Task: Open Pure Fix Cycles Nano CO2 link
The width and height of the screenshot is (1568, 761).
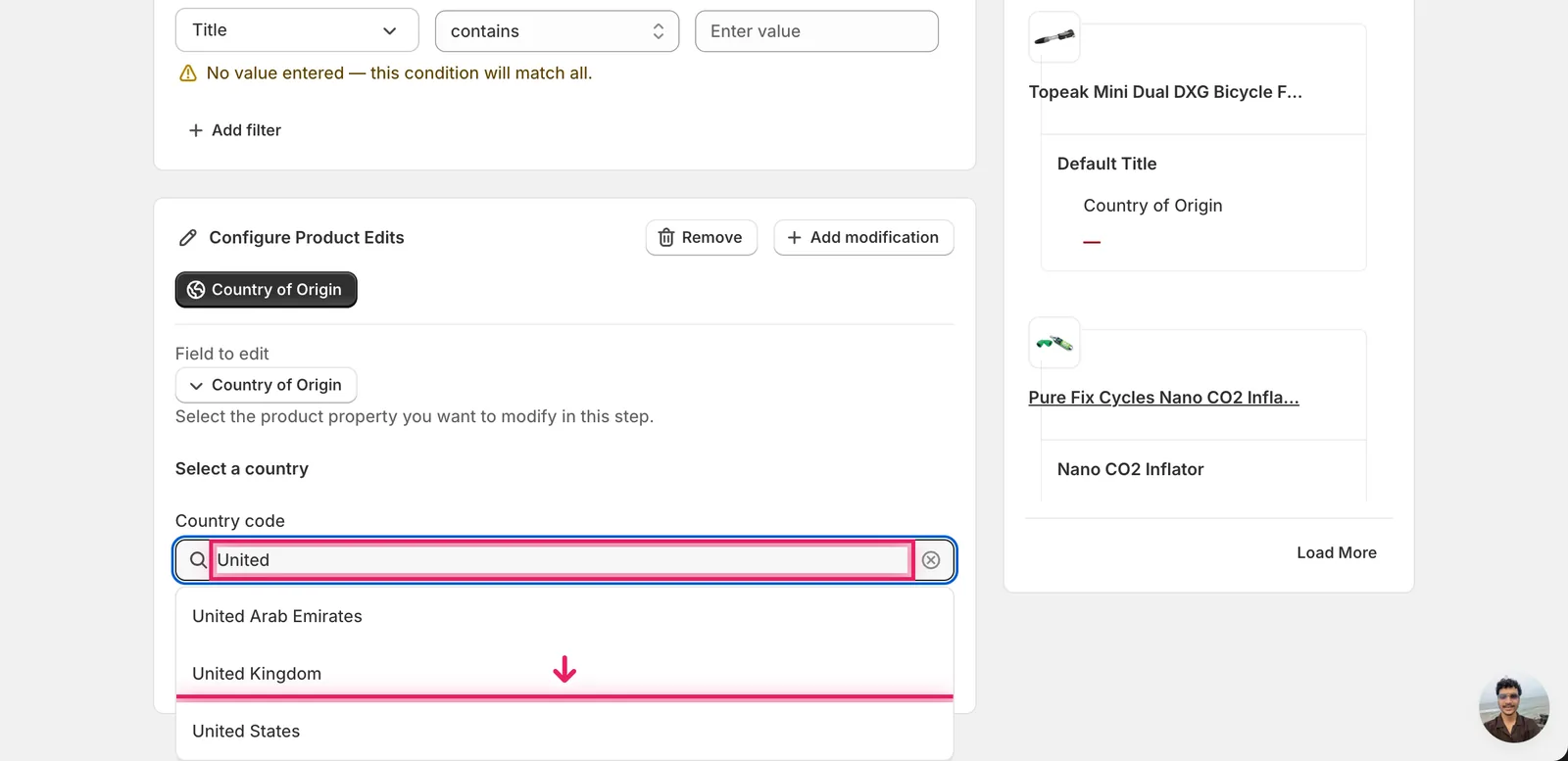Action: [1163, 398]
